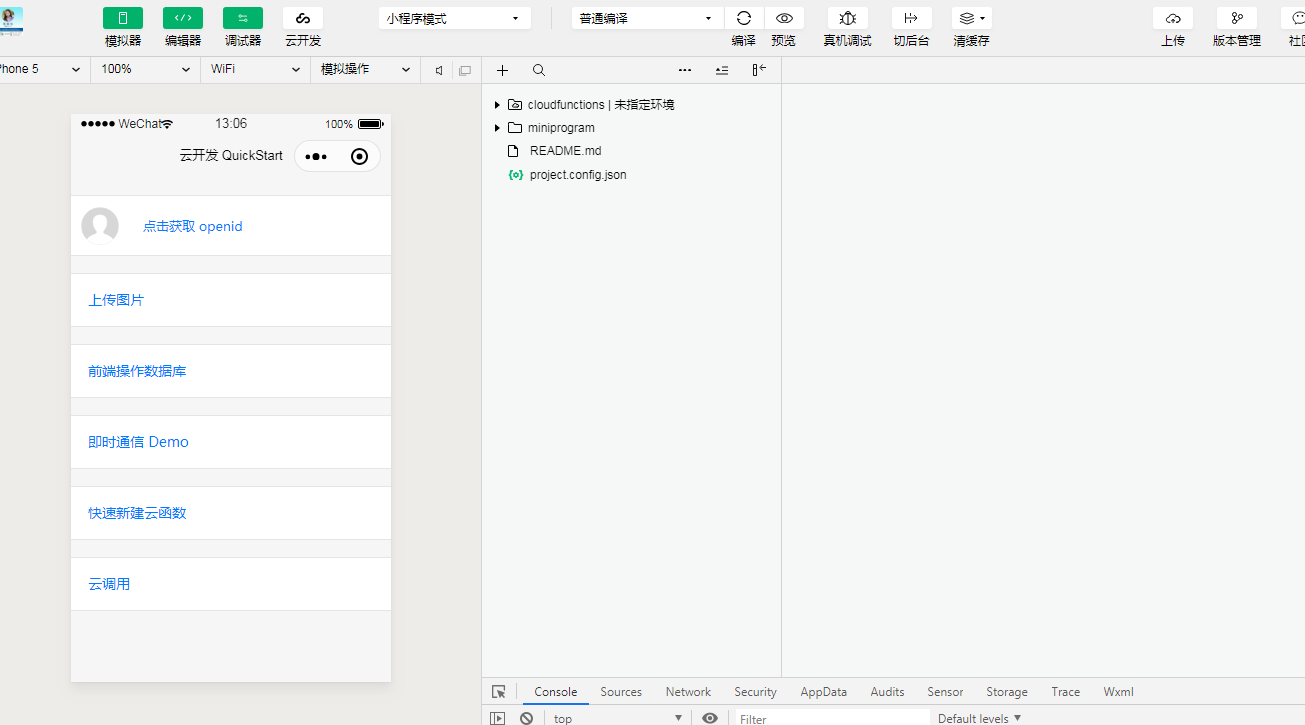Click 上传图片 in the simulator
This screenshot has height=725, width=1305.
tap(116, 300)
